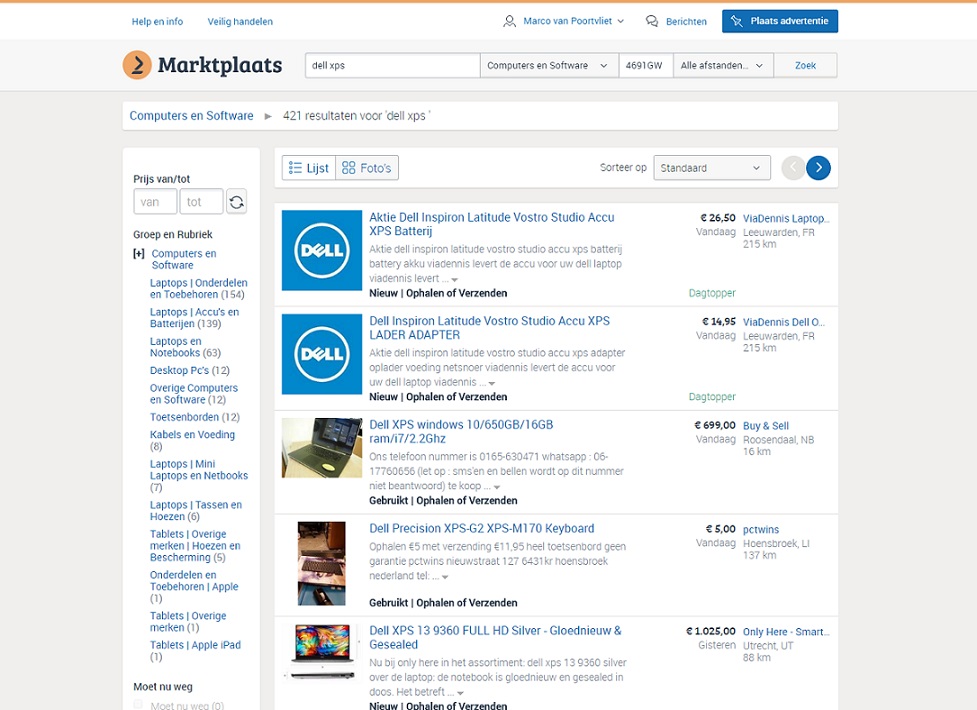The image size is (977, 710).
Task: Open the Help en info link
Action: pos(157,21)
